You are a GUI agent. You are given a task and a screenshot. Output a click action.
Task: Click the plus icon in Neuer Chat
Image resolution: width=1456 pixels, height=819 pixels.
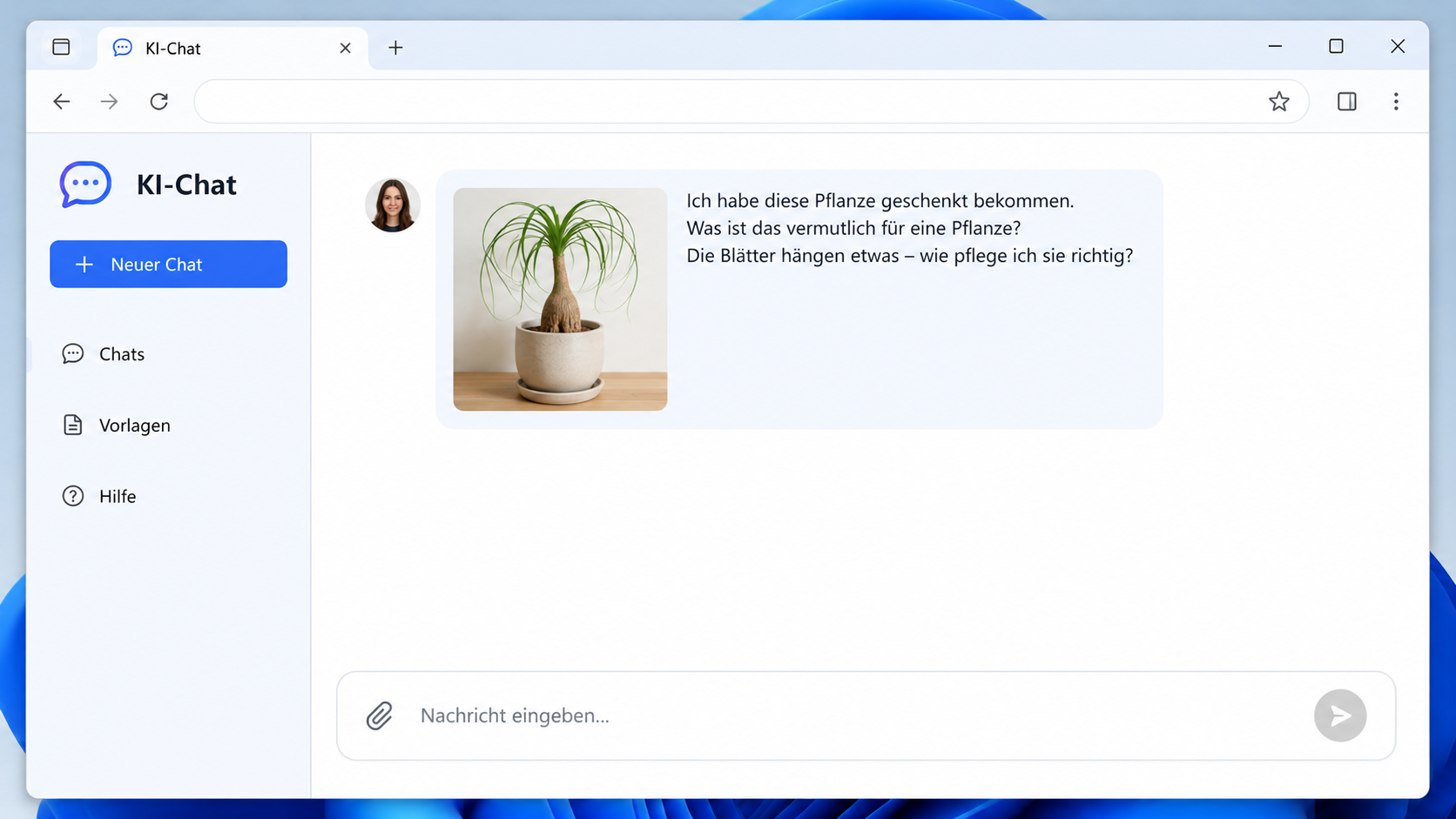click(84, 265)
